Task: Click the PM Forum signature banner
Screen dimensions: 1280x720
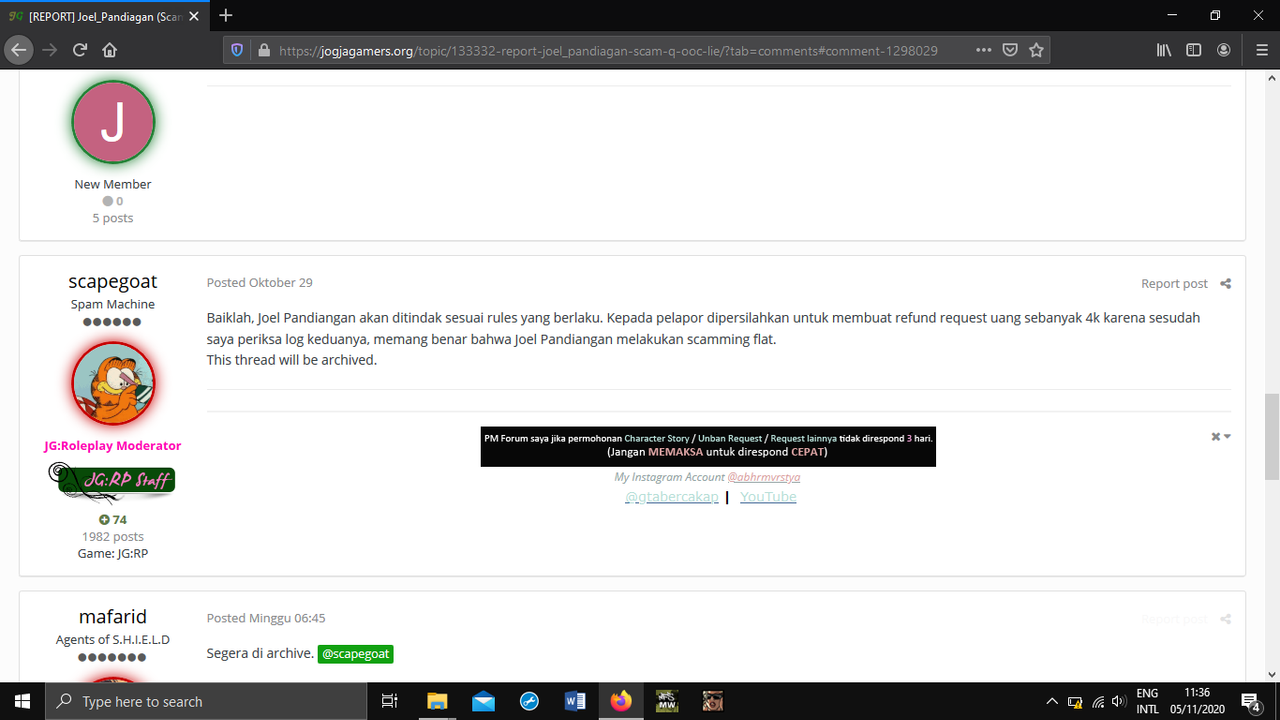Action: [x=708, y=447]
